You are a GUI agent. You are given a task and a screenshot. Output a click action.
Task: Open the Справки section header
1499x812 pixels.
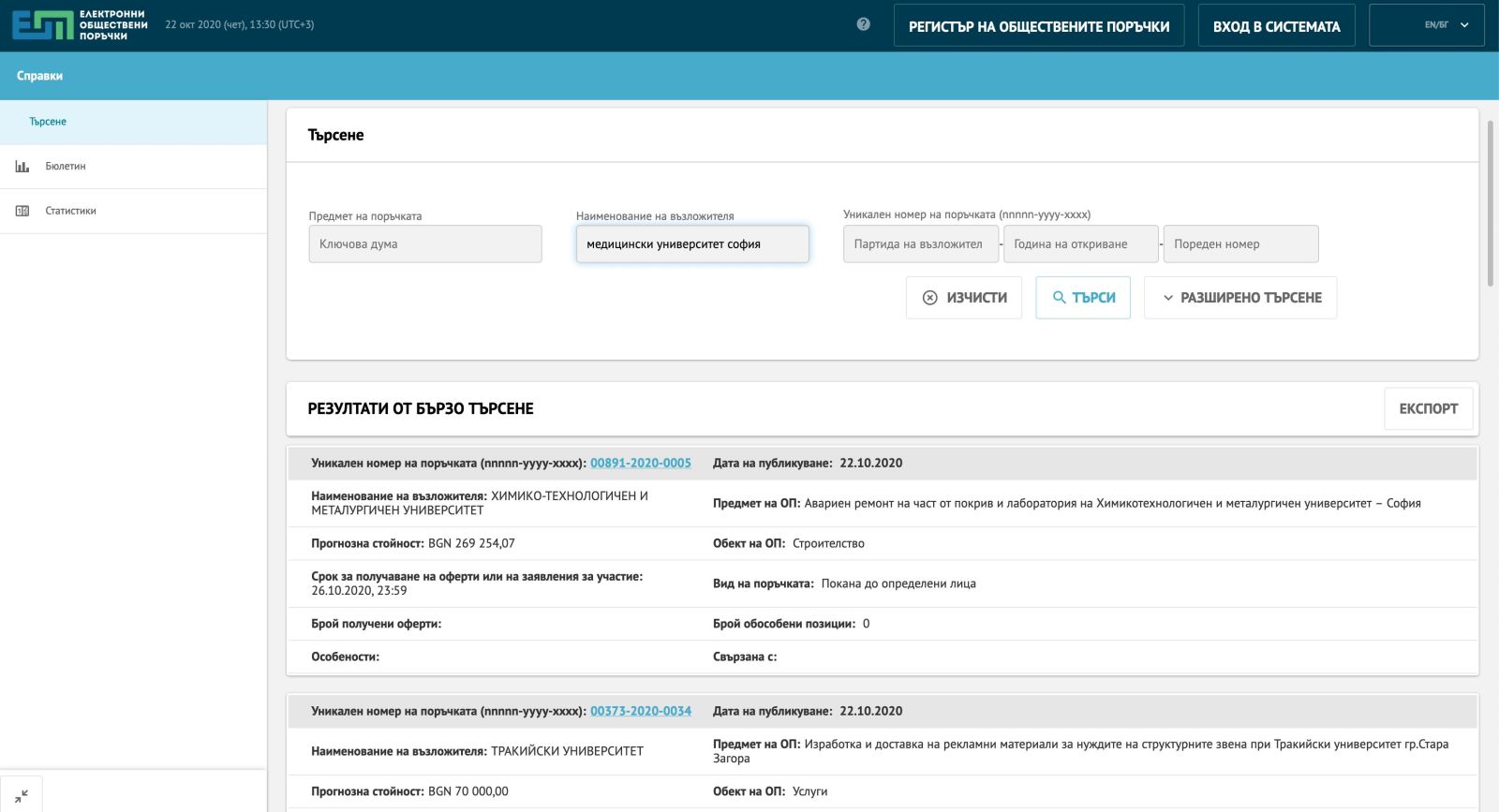[39, 76]
